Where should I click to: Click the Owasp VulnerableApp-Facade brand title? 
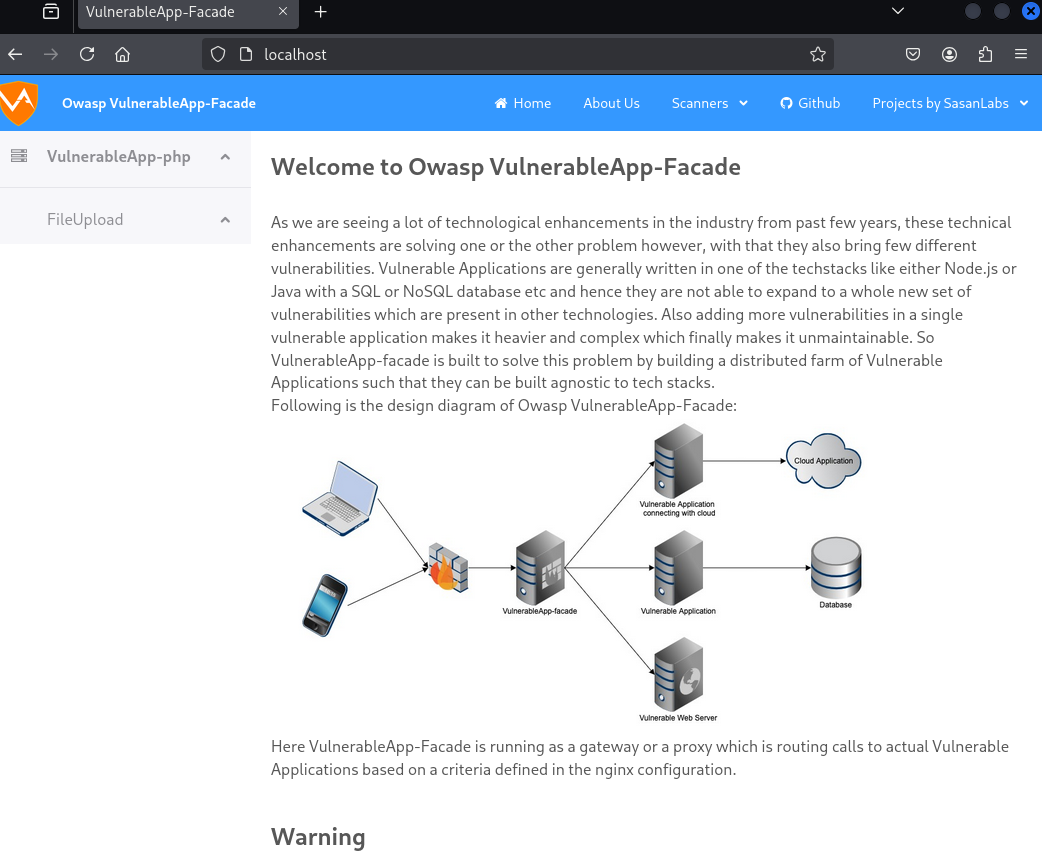pyautogui.click(x=159, y=103)
